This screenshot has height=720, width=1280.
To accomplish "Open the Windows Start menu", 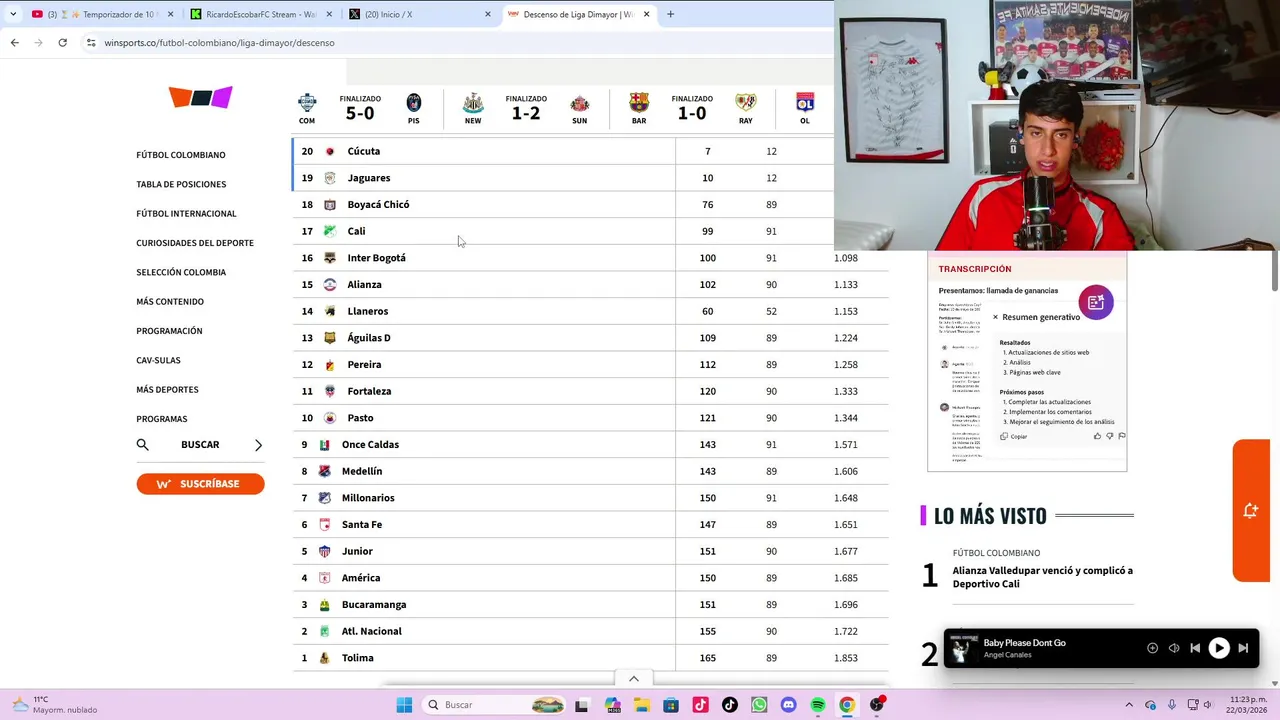I will (404, 705).
